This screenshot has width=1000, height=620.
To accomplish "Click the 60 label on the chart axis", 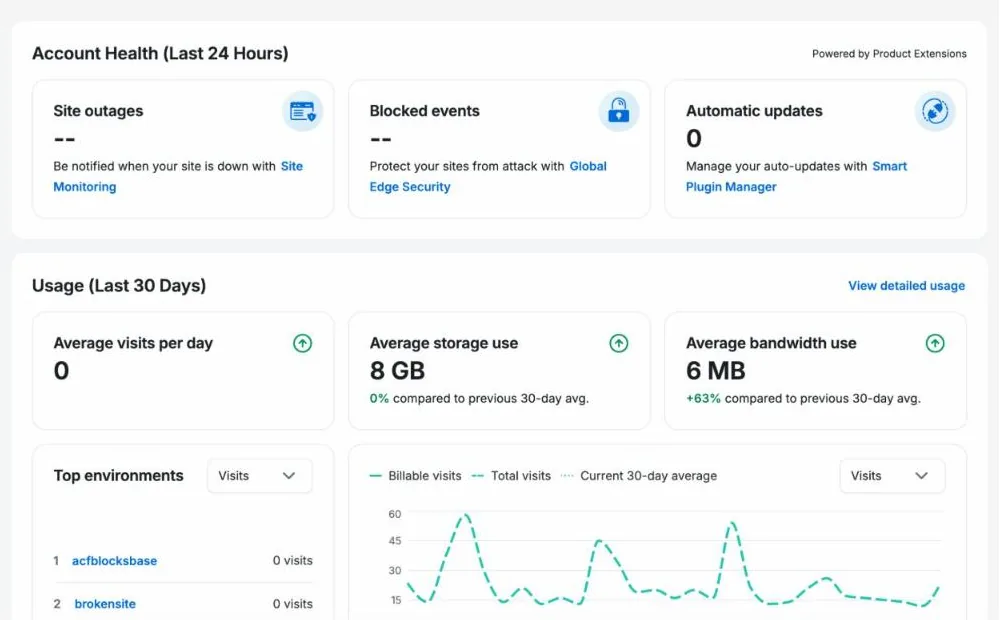I will coord(395,514).
